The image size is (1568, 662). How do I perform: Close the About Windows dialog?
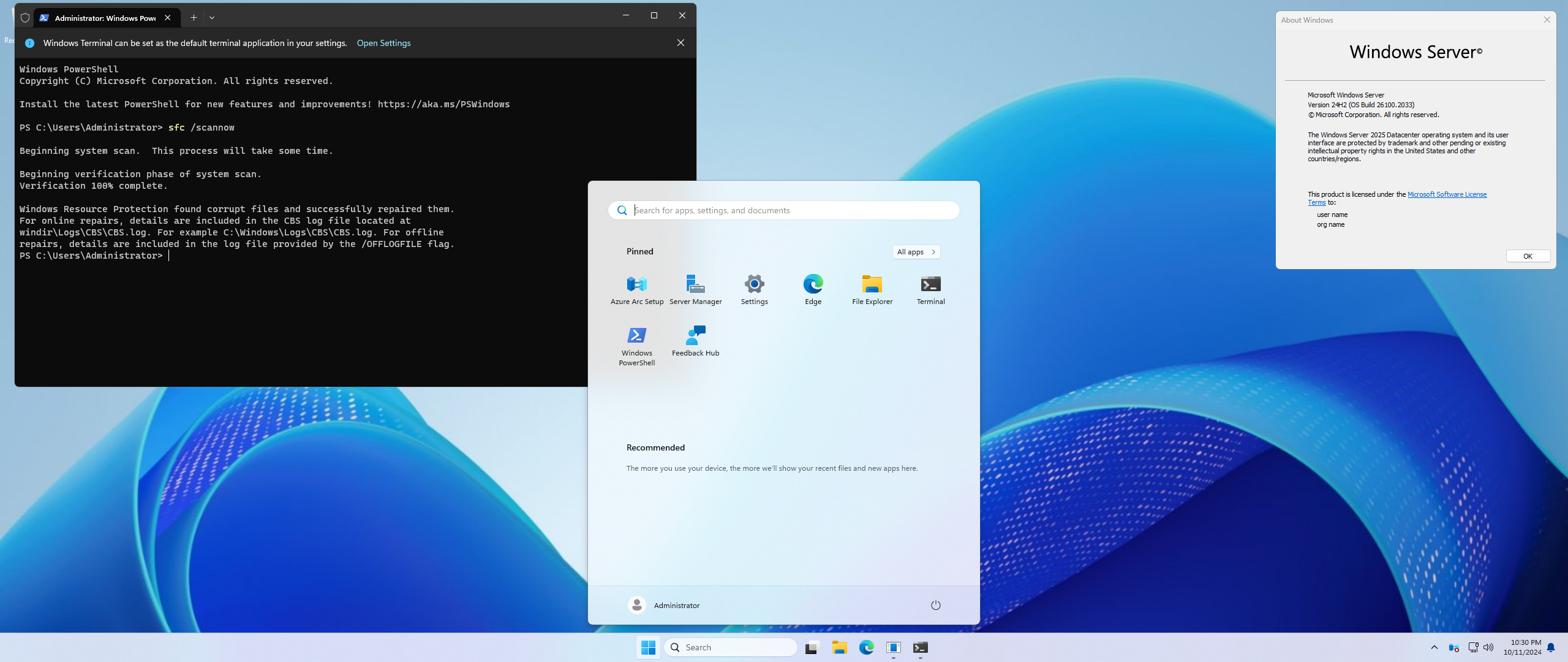click(1547, 20)
